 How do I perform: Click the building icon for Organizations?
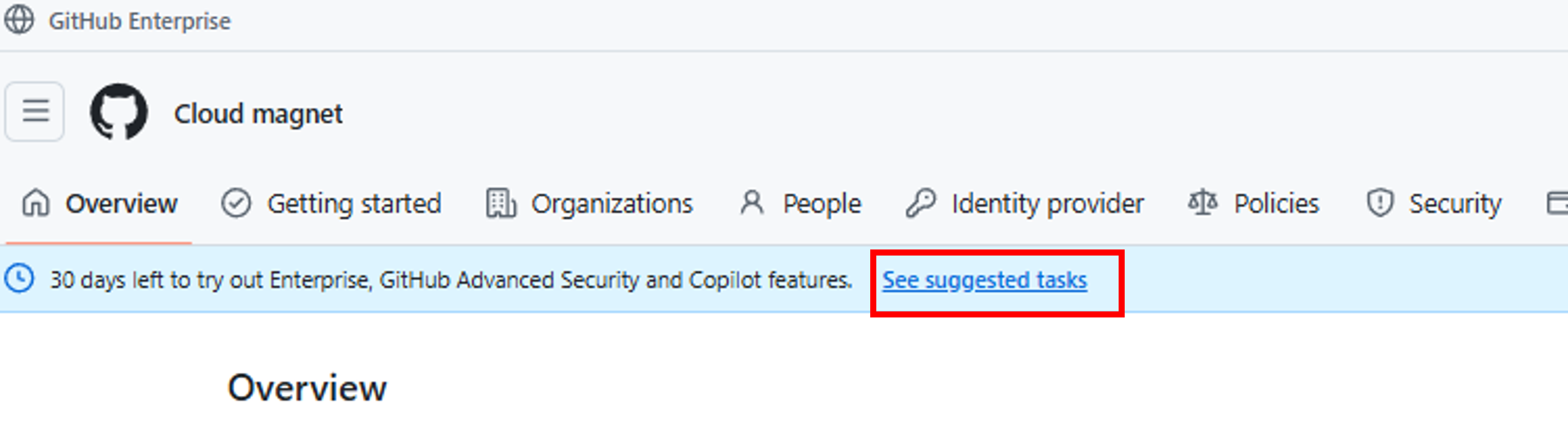point(501,203)
